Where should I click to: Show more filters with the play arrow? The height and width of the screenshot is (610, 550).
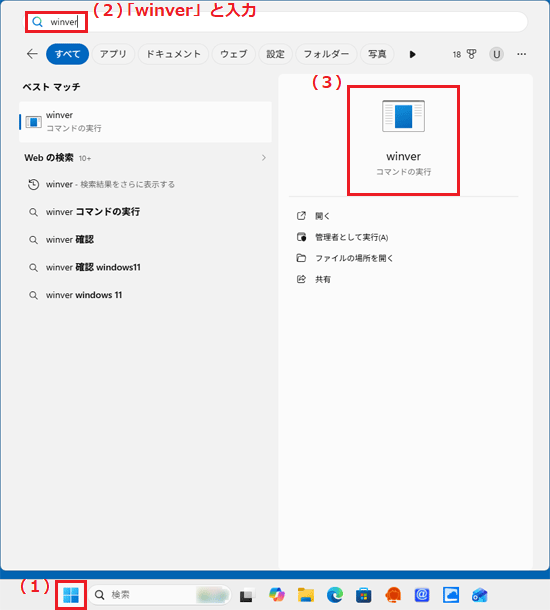(x=412, y=54)
